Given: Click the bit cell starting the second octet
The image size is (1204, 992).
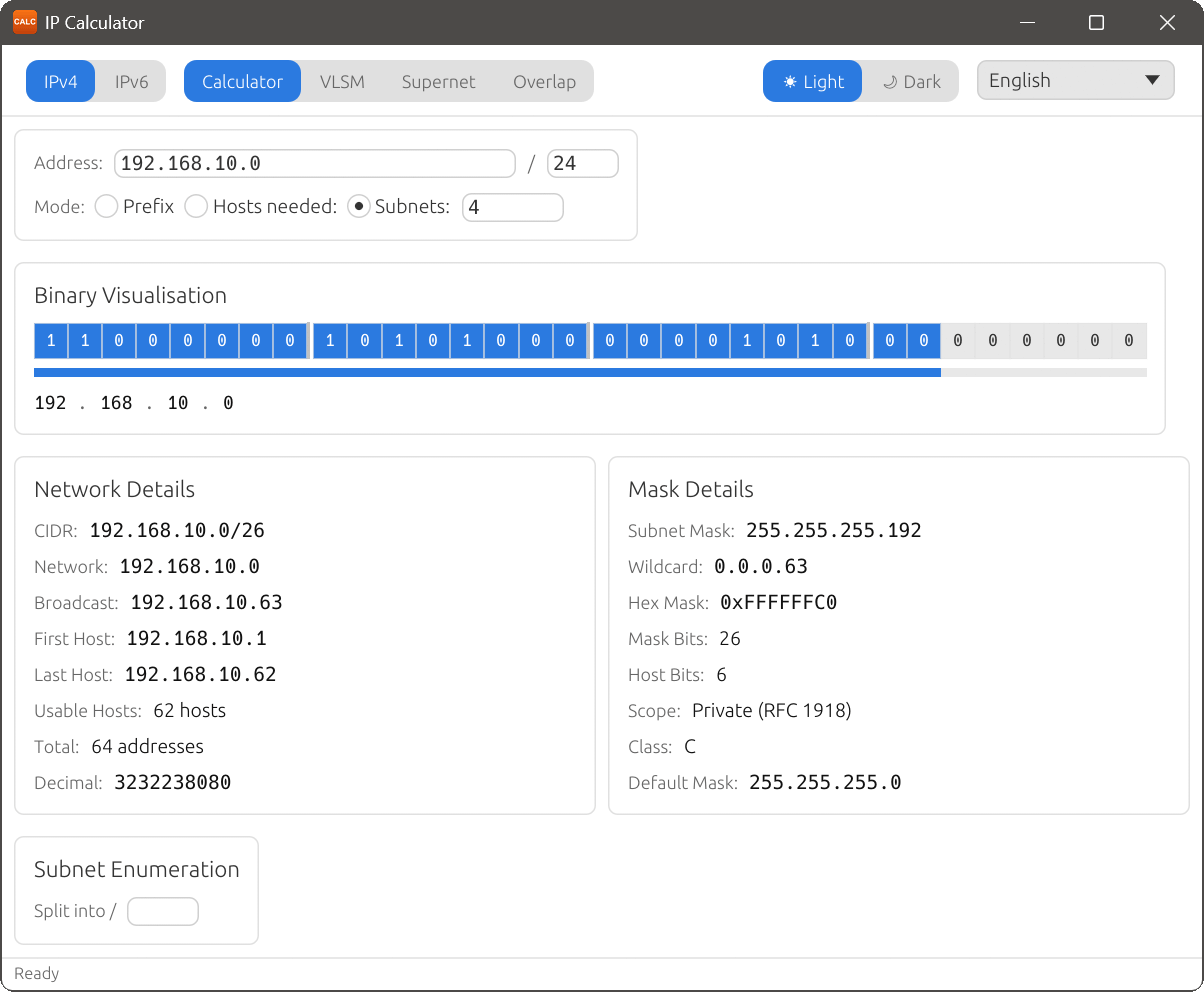Looking at the screenshot, I should tap(329, 340).
